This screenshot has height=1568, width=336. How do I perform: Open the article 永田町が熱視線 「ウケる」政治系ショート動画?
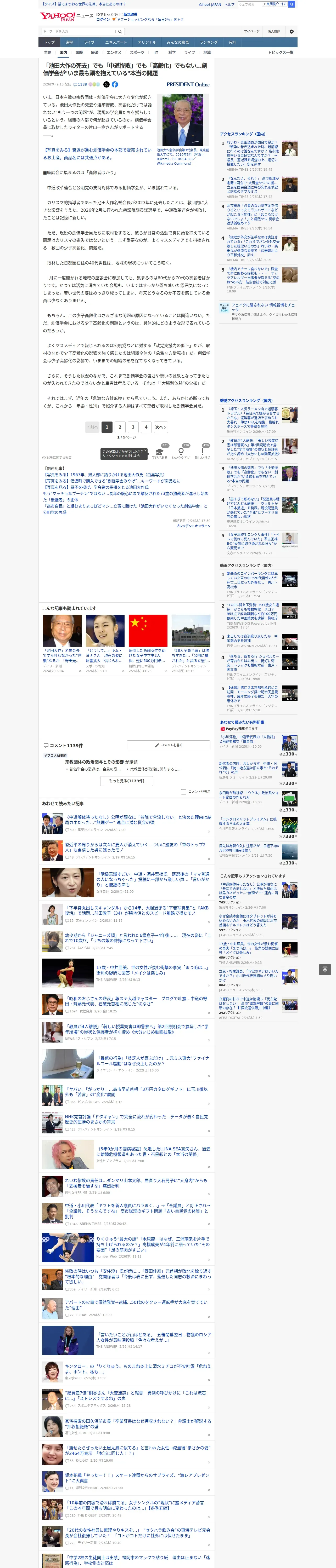pyautogui.click(x=249, y=795)
